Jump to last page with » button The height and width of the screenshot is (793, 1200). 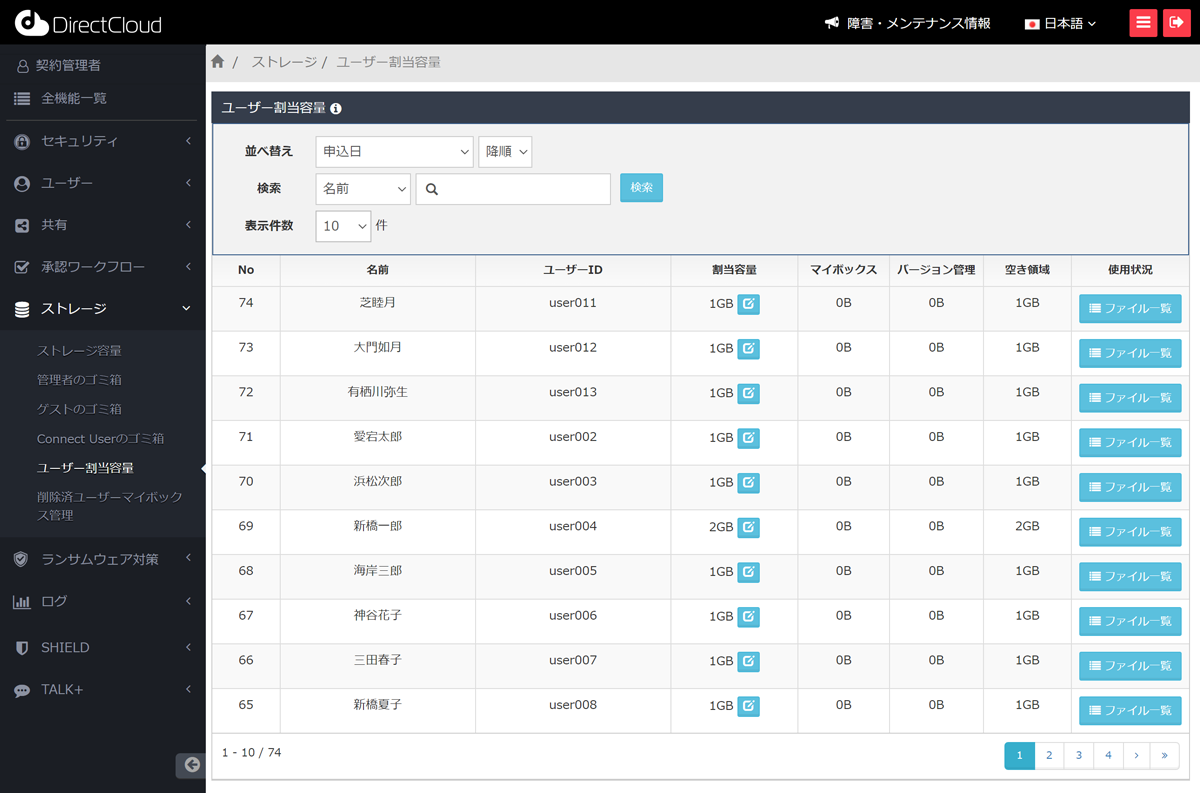(1165, 756)
